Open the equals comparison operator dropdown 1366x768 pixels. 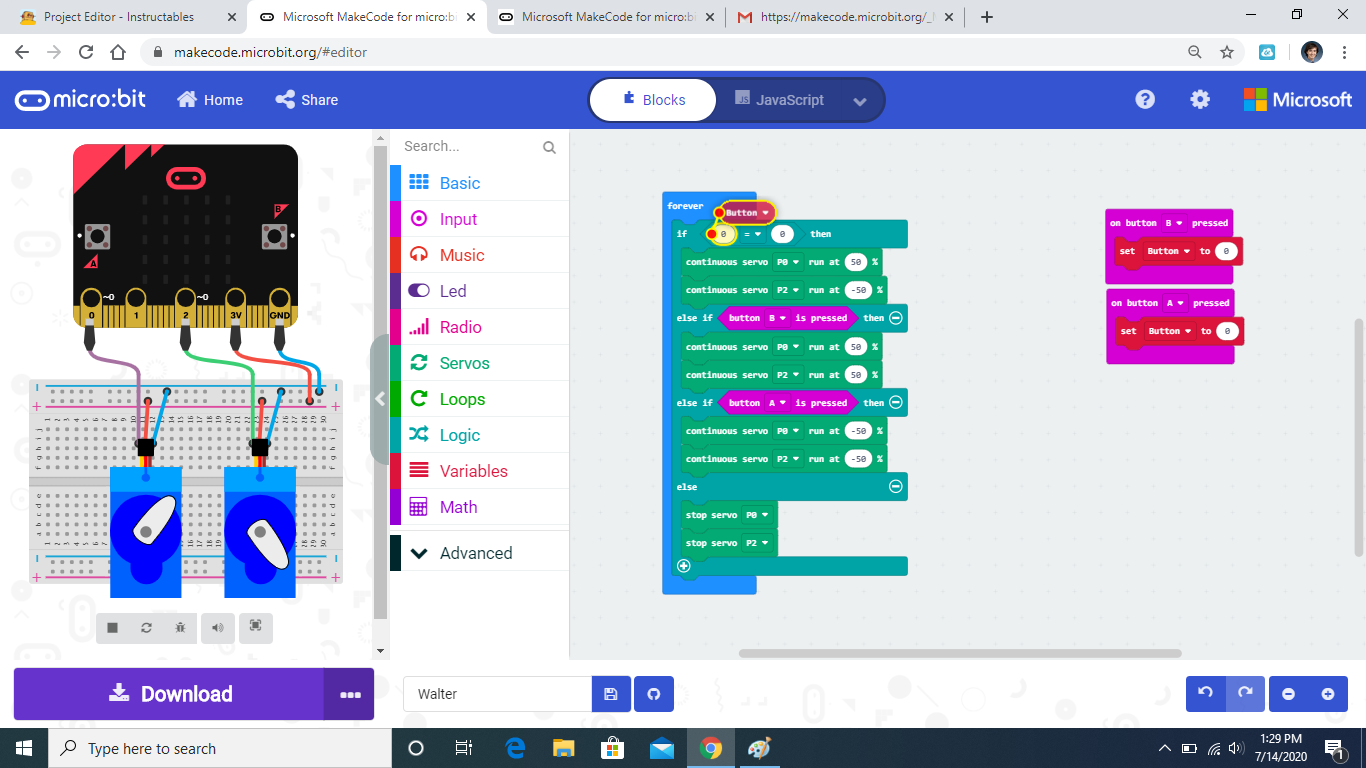point(754,234)
